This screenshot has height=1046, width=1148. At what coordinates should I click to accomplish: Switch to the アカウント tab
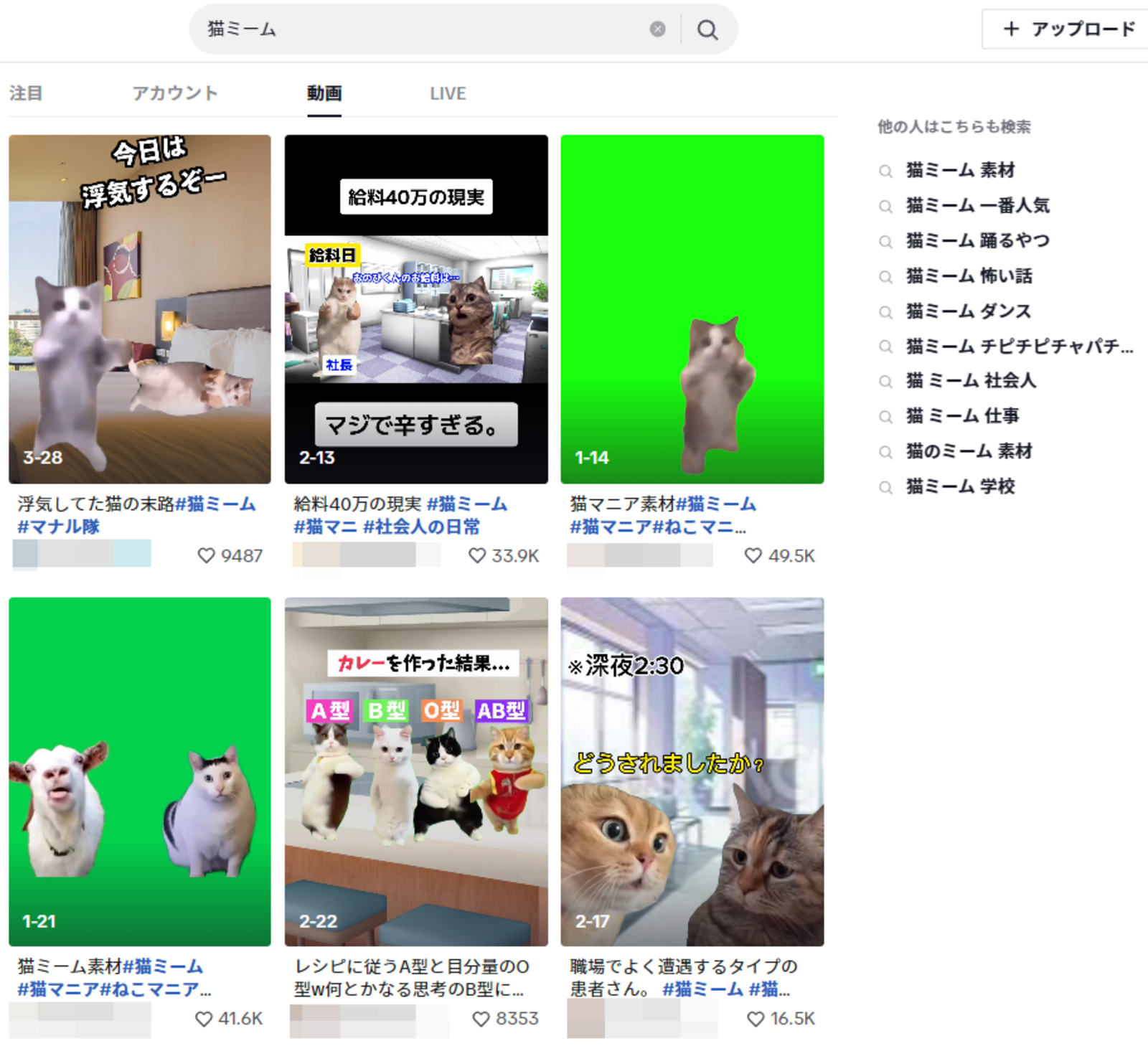click(x=176, y=93)
